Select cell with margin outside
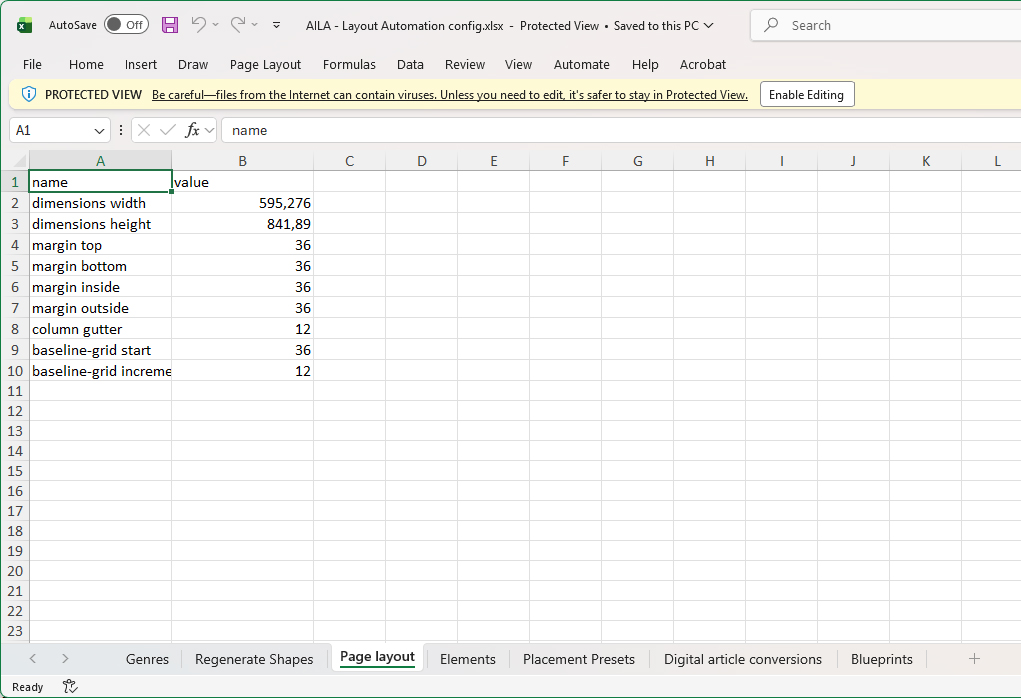Image resolution: width=1021 pixels, height=698 pixels. click(100, 308)
